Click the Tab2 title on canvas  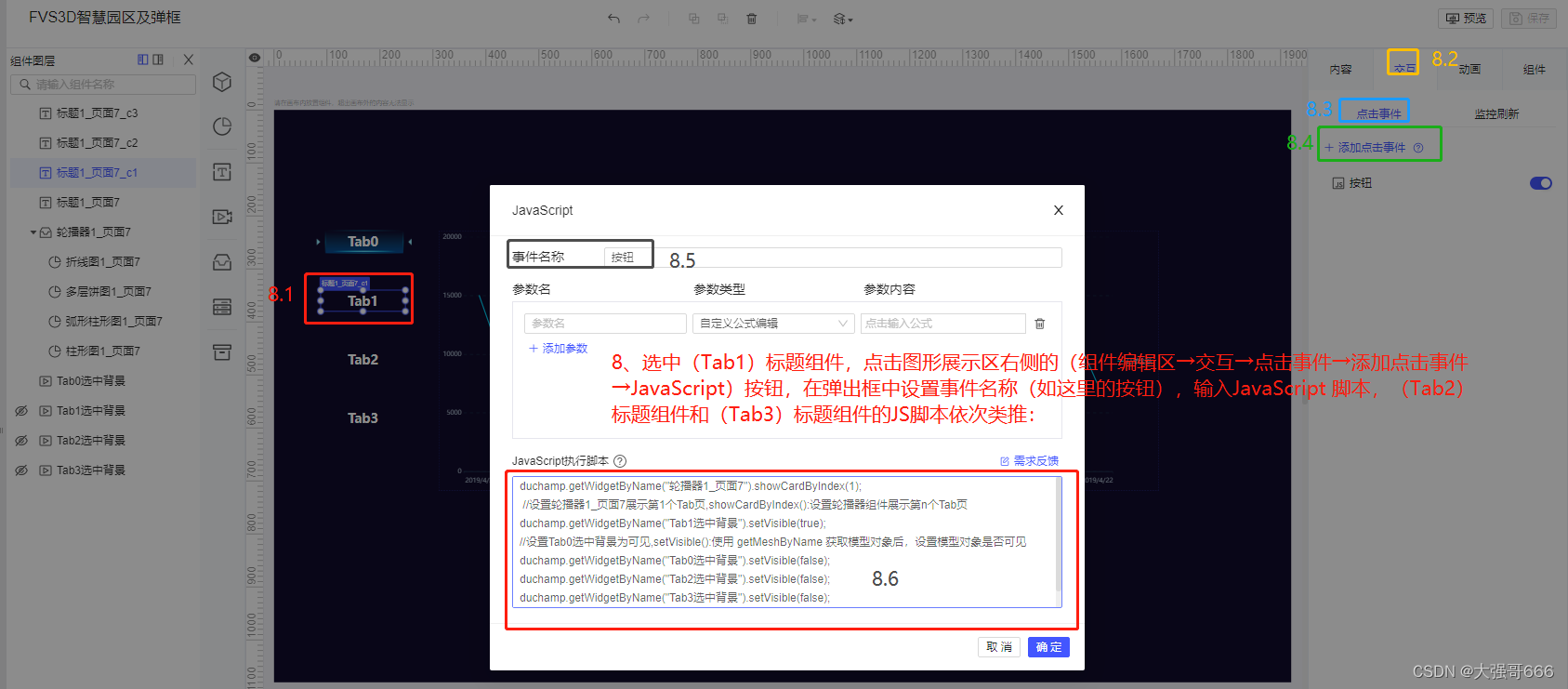[x=362, y=360]
